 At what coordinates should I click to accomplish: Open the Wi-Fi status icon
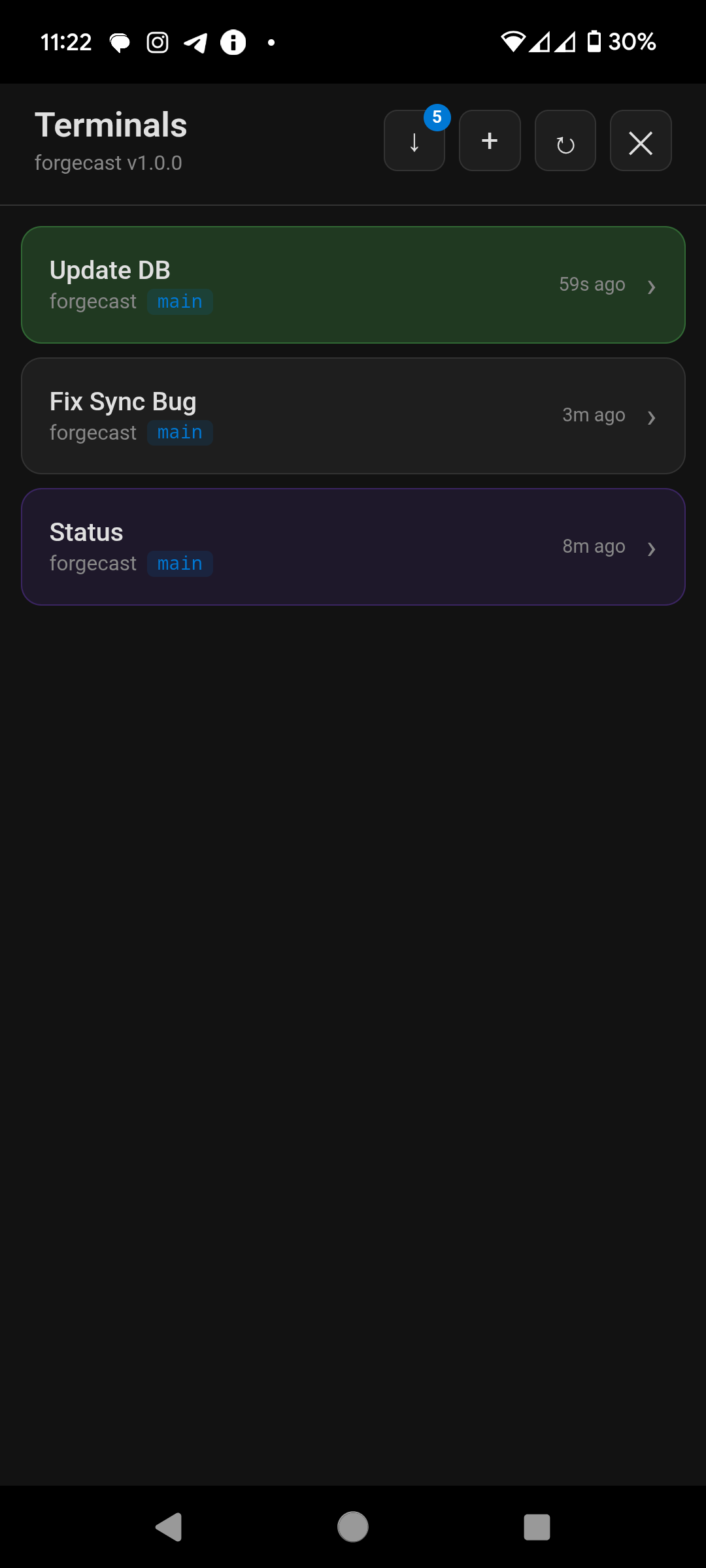coord(514,41)
